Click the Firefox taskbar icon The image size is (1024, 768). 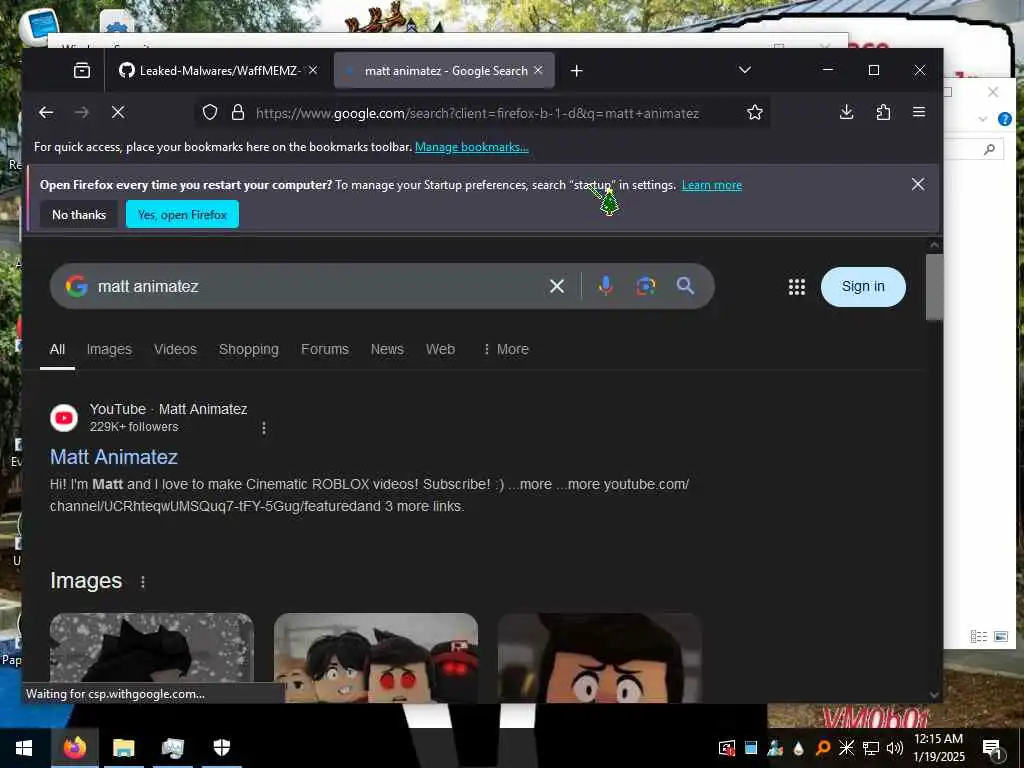(74, 748)
